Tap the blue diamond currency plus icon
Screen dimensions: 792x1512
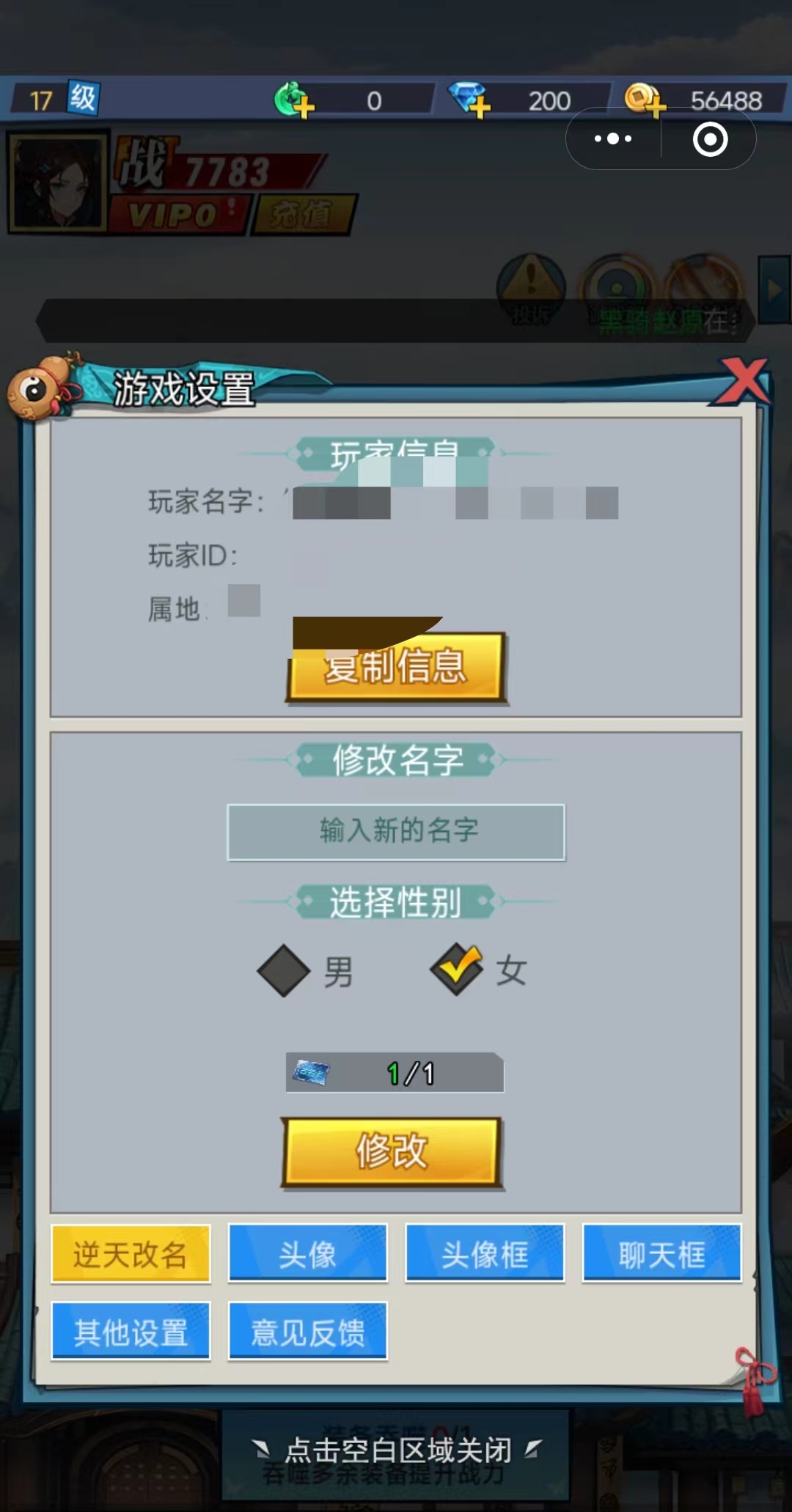(469, 100)
